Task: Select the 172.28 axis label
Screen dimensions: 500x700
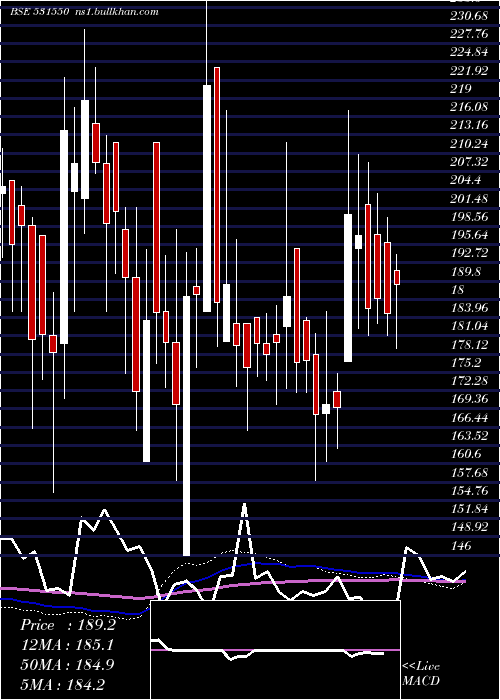Action: click(x=469, y=381)
